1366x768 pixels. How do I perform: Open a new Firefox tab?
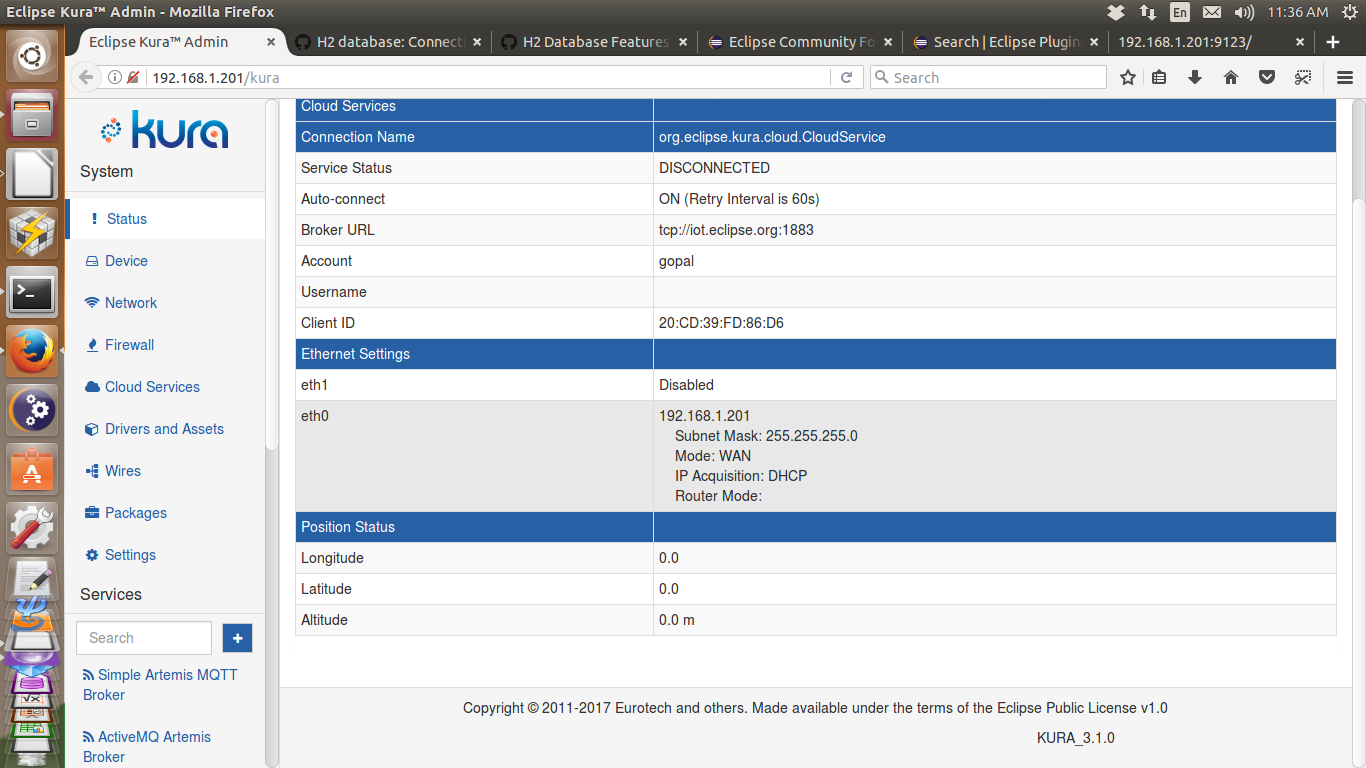[1332, 42]
